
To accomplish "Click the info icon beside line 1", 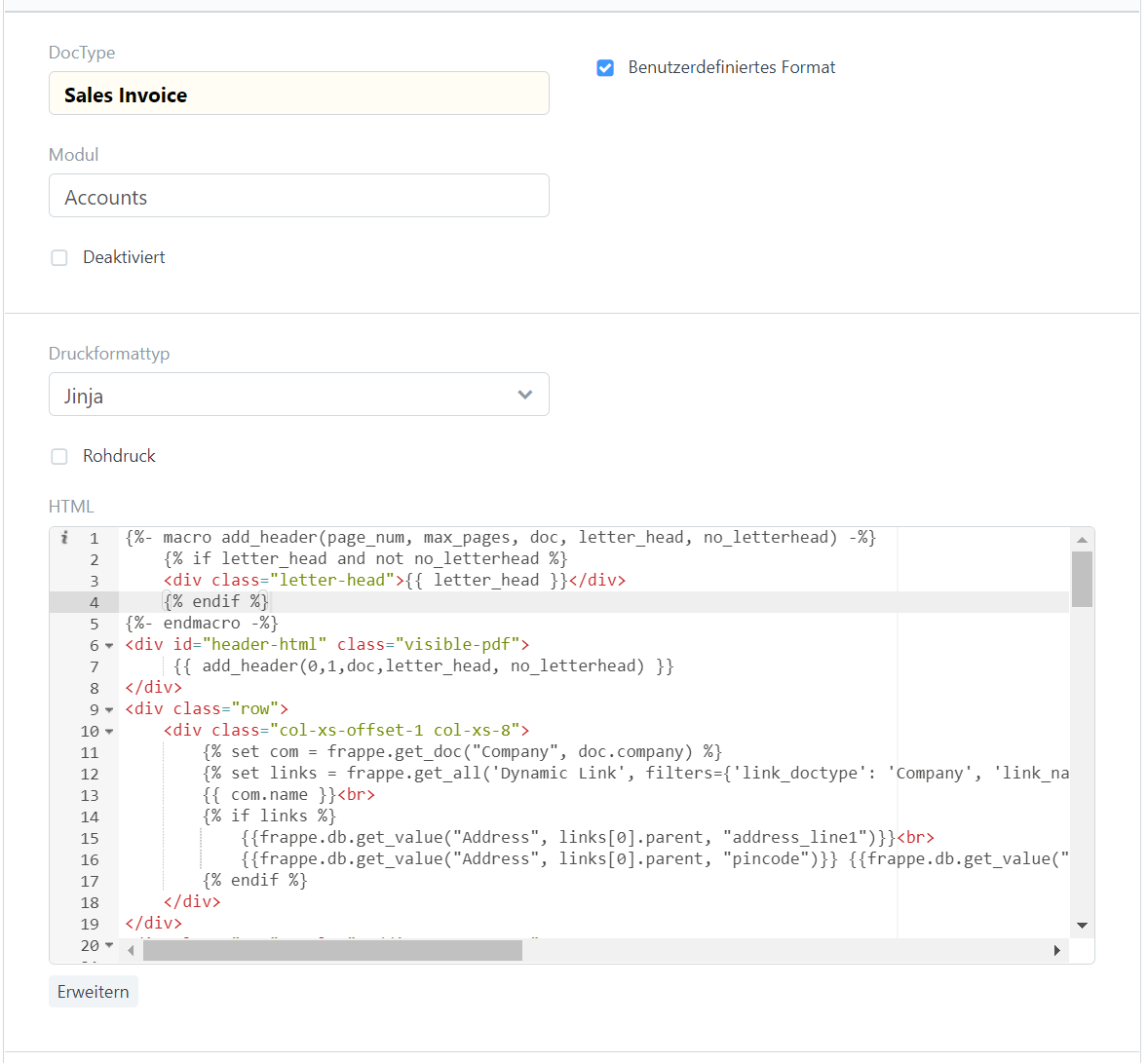I will pos(64,537).
